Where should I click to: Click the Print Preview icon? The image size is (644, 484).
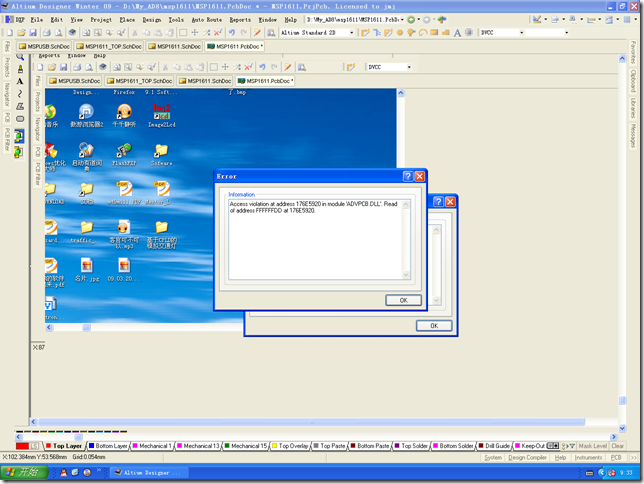point(59,32)
